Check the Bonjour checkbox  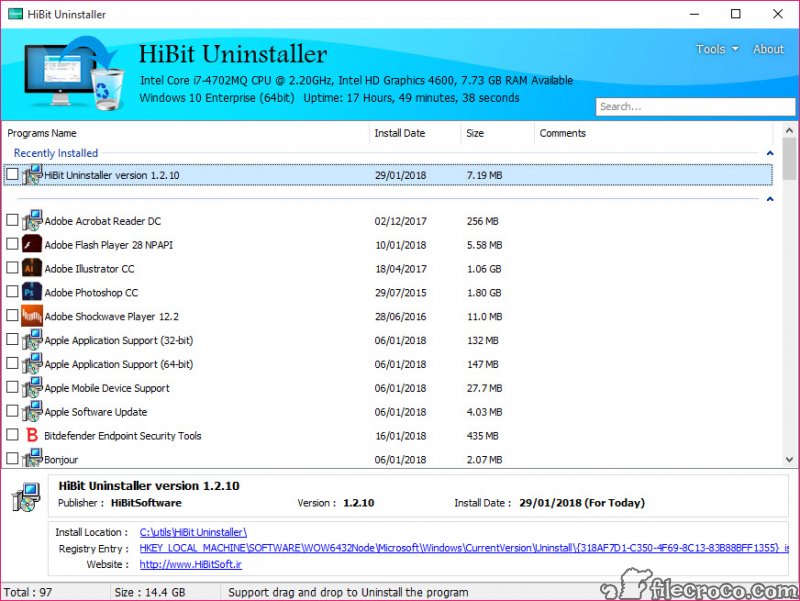pos(12,459)
